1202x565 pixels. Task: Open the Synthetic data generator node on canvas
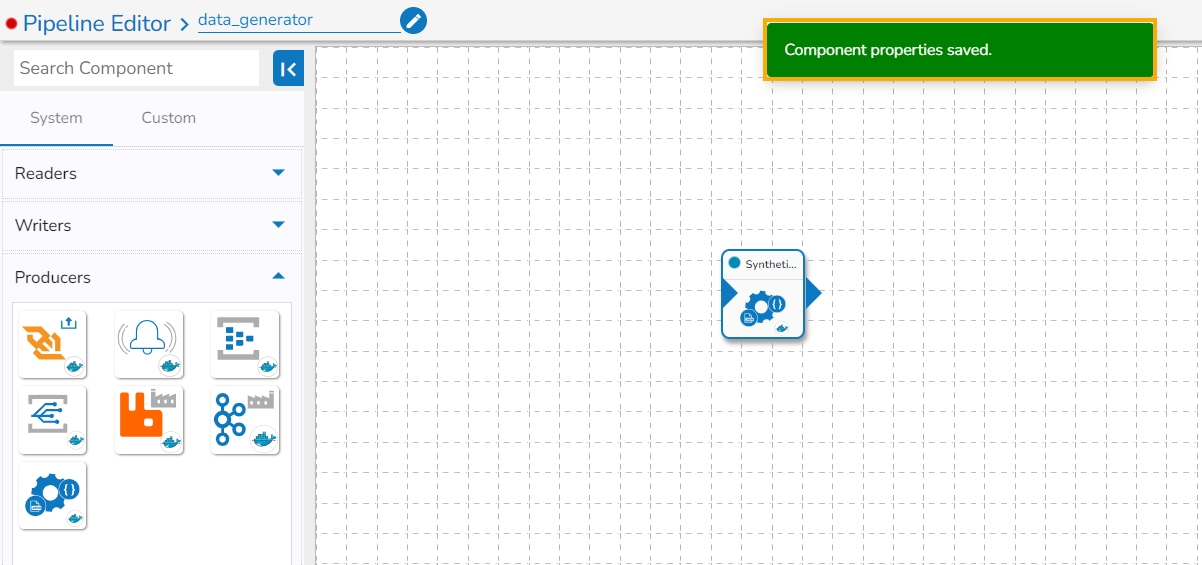coord(763,294)
